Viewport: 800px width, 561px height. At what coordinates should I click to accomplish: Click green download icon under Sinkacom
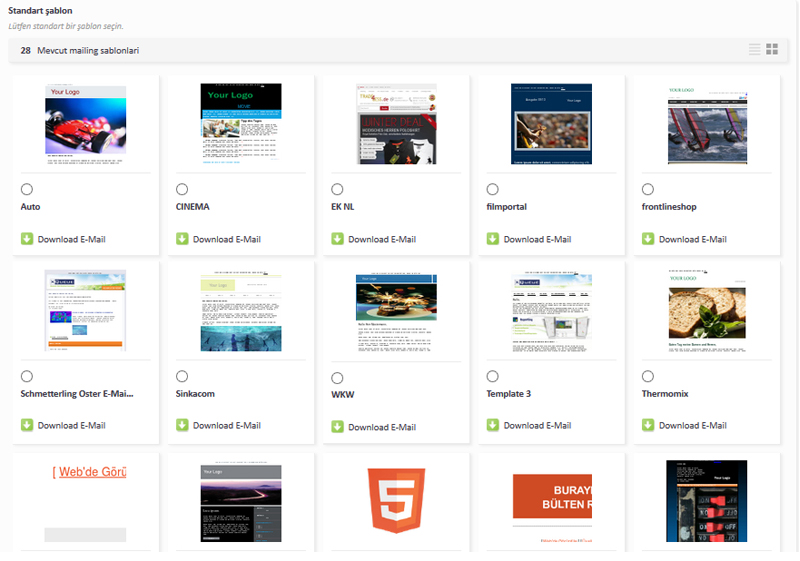click(x=182, y=425)
